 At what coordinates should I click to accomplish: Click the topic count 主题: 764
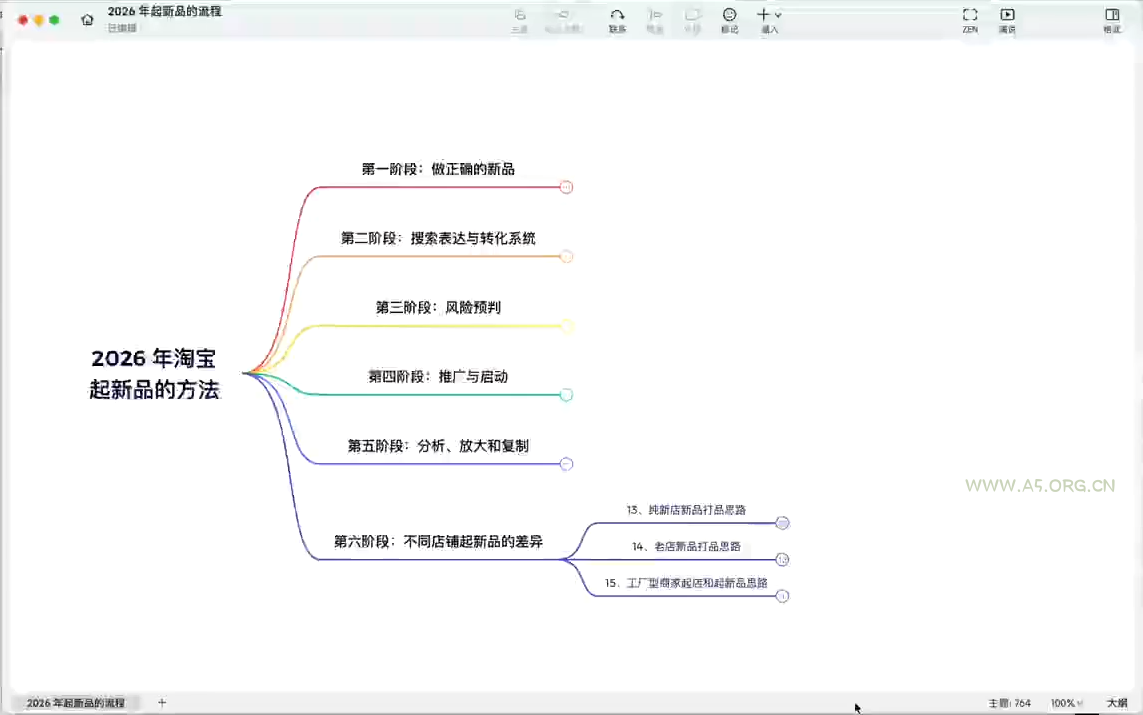pos(1010,703)
